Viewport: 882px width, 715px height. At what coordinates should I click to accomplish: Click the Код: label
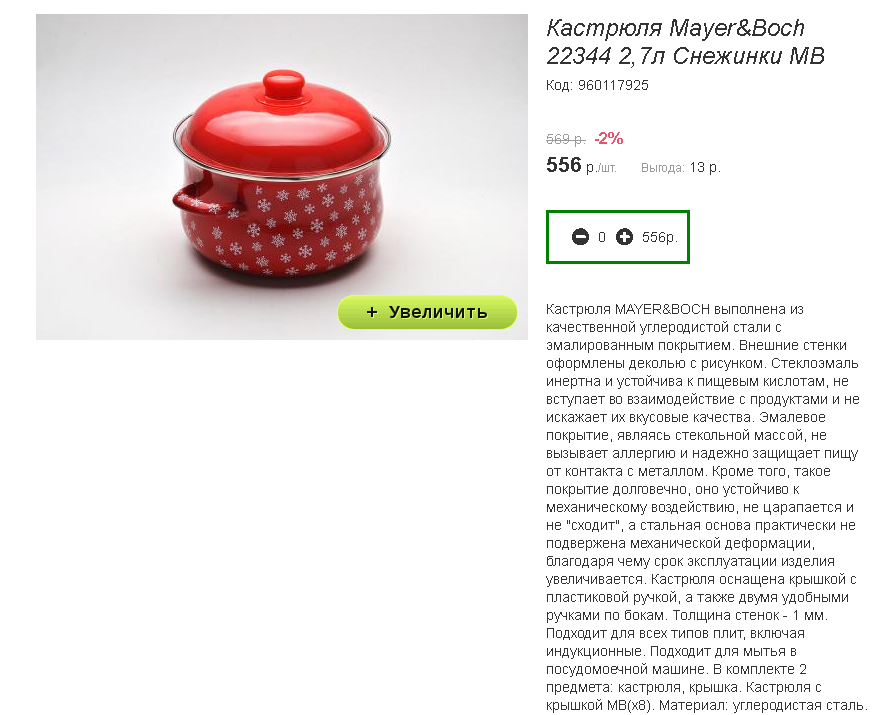tap(560, 86)
